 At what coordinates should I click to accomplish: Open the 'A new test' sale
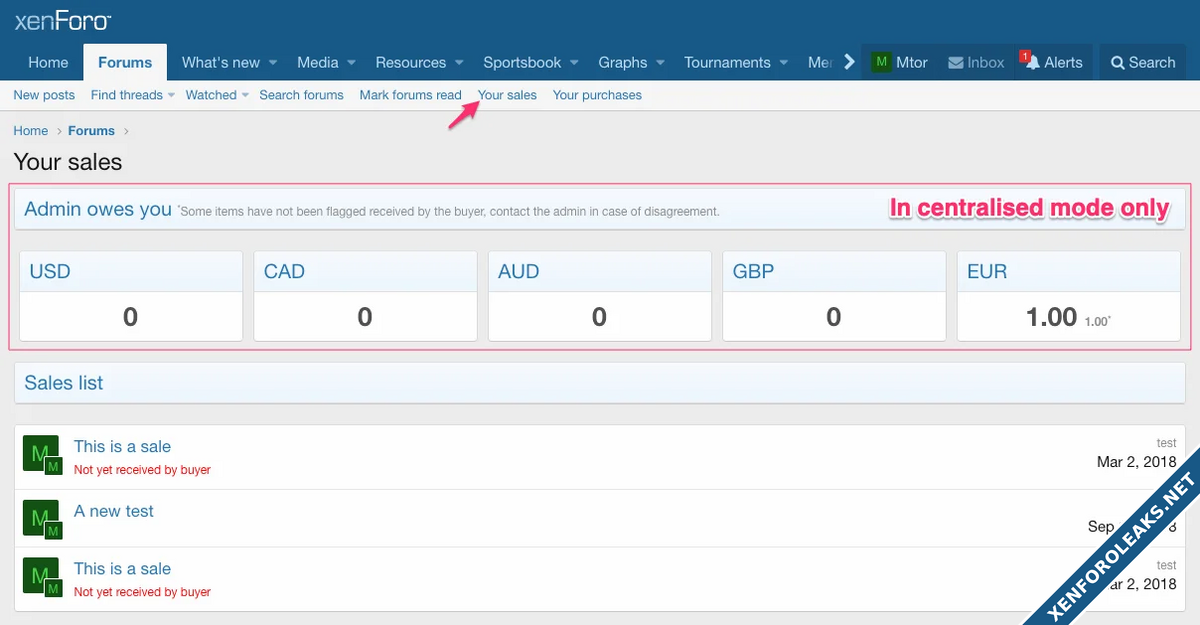114,511
